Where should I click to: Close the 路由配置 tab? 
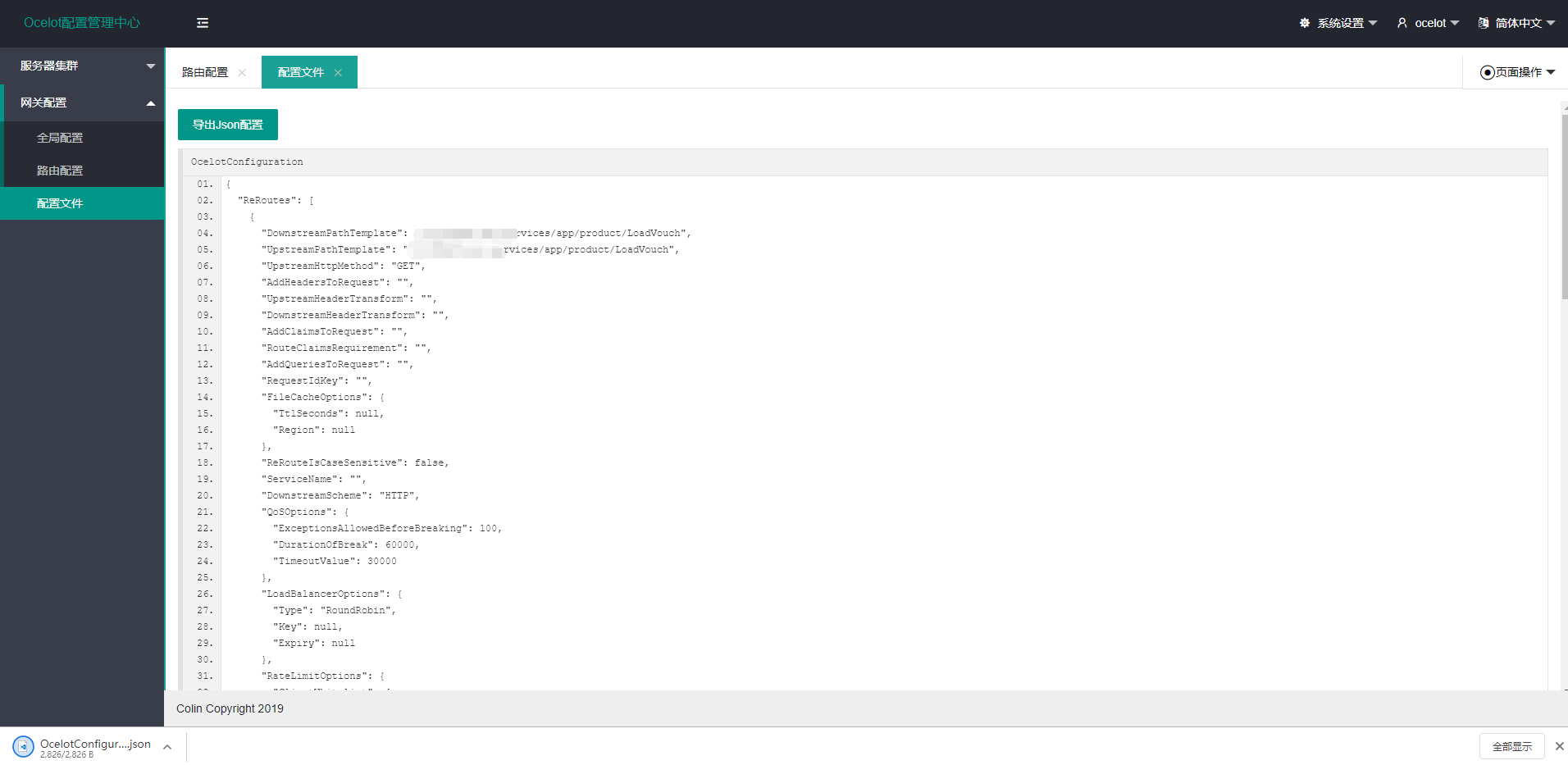242,72
